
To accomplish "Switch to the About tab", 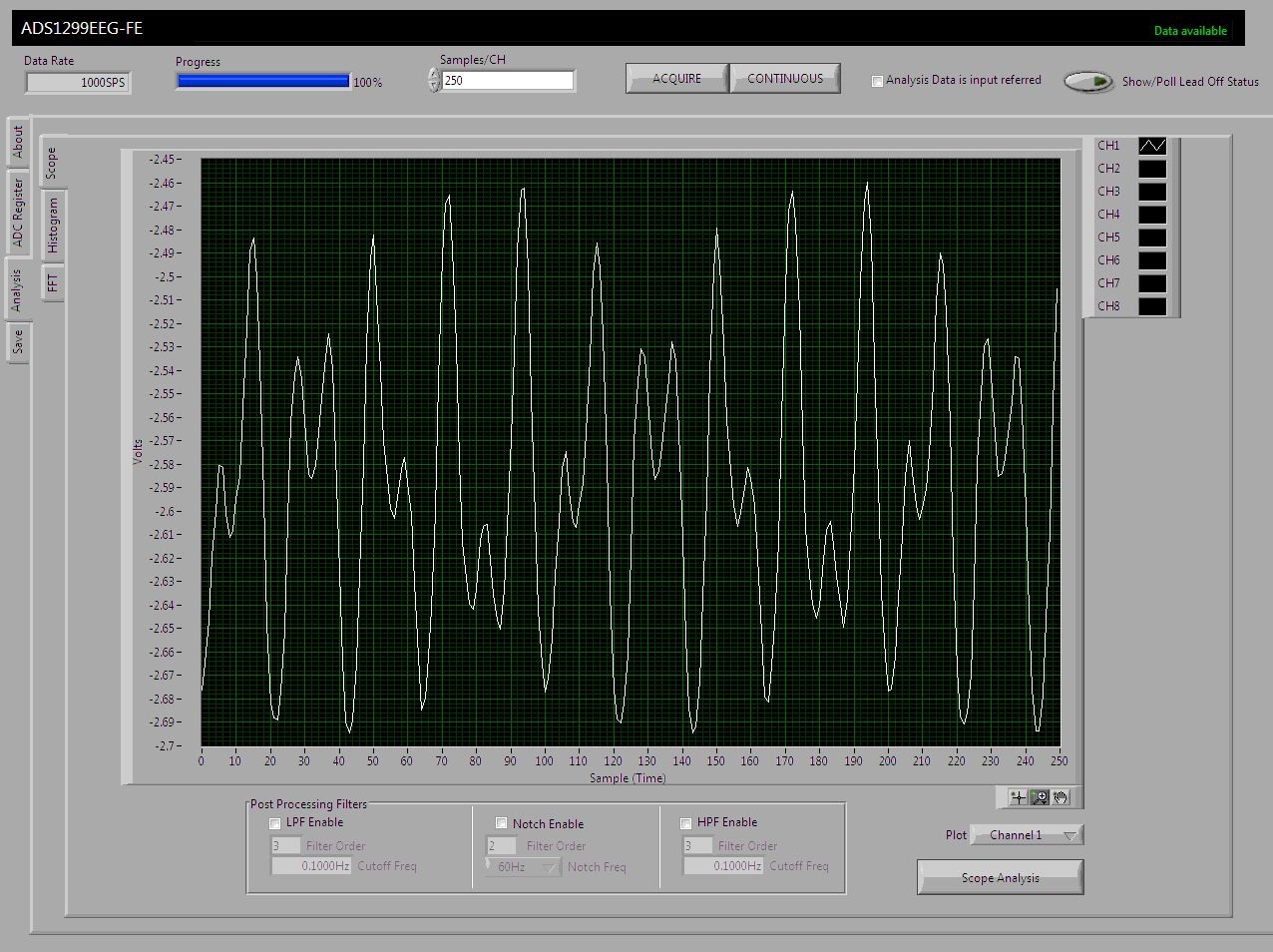I will click(x=17, y=143).
